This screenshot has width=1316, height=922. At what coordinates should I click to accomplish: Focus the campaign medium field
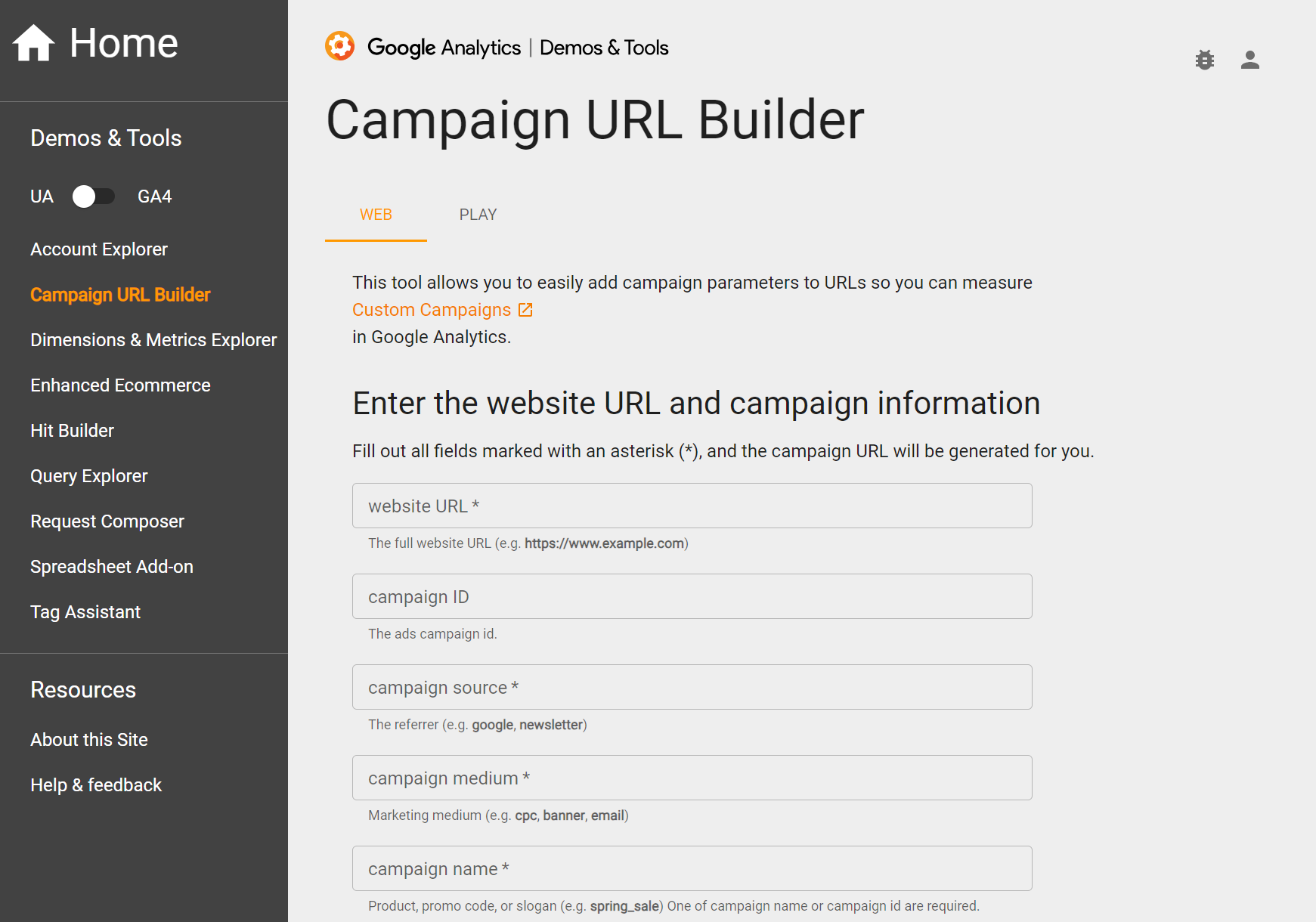coord(692,778)
